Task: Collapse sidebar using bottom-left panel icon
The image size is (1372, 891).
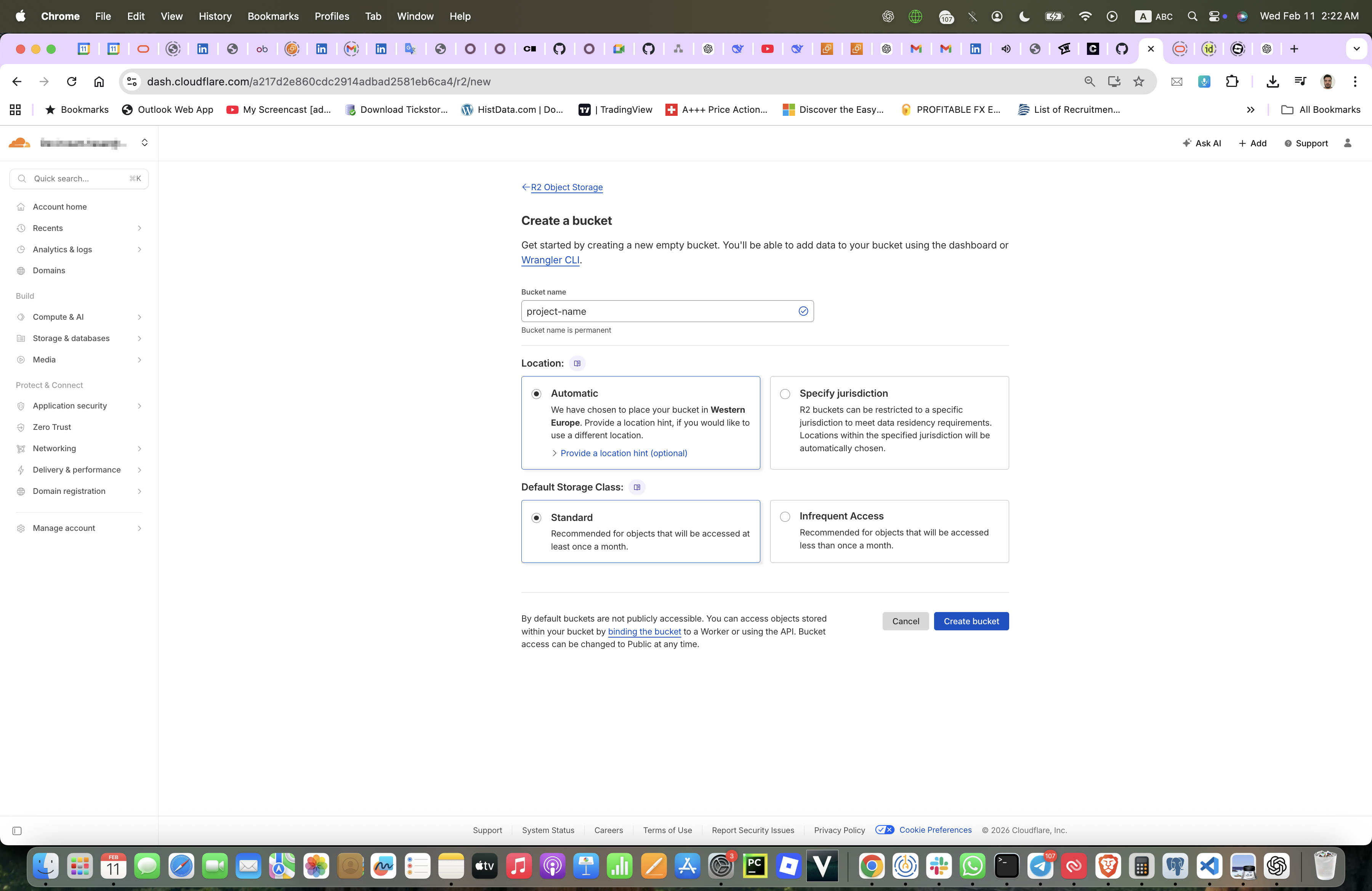Action: [17, 830]
